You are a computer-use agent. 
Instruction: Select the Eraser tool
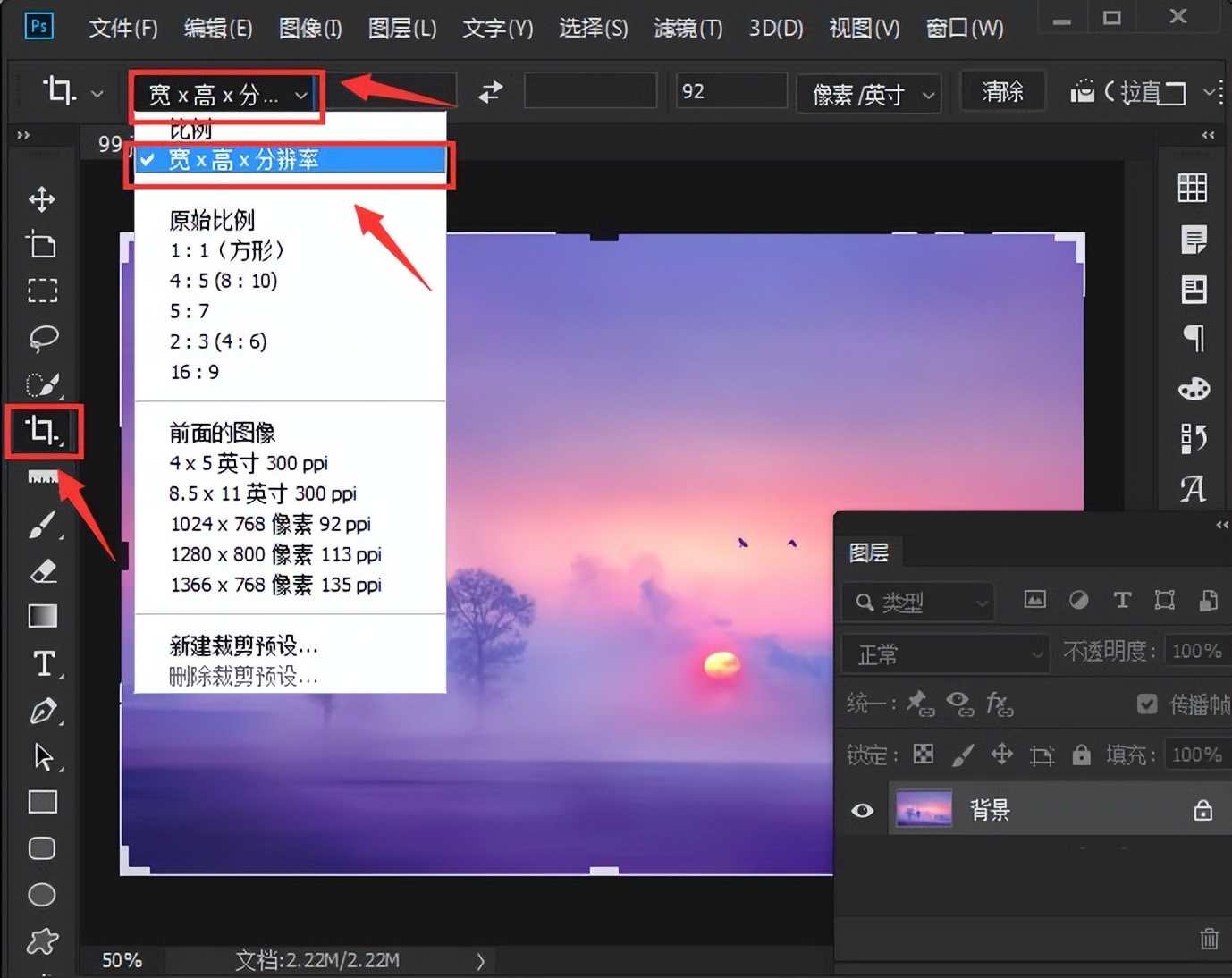(x=41, y=571)
